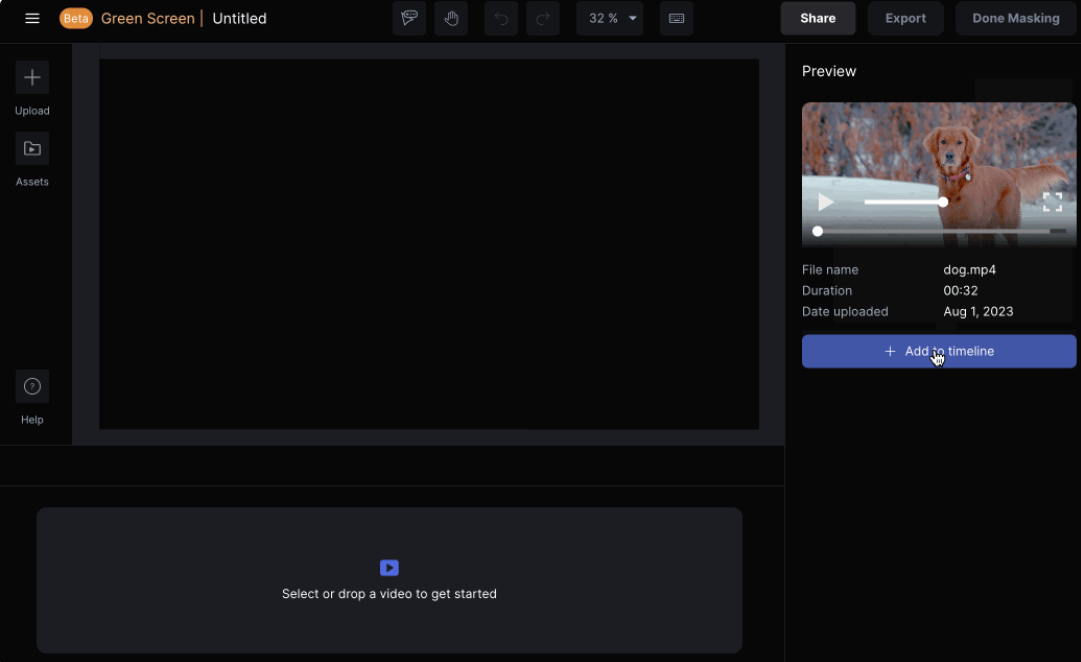Click the play icon in the drop zone
The image size is (1081, 662).
click(x=389, y=568)
